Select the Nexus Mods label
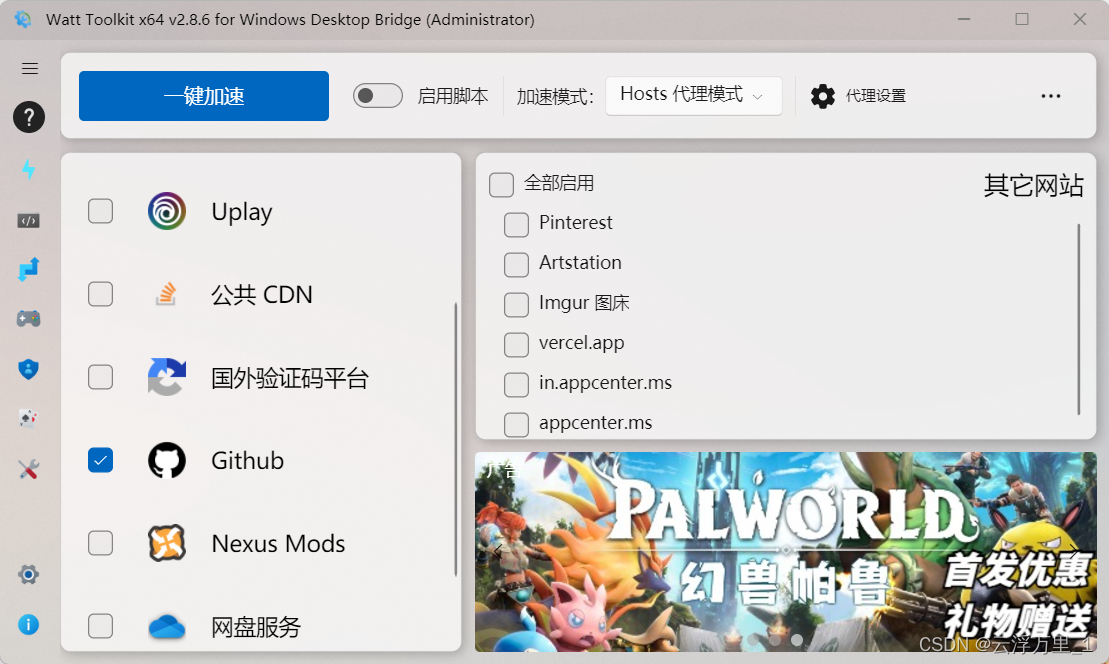 point(278,544)
